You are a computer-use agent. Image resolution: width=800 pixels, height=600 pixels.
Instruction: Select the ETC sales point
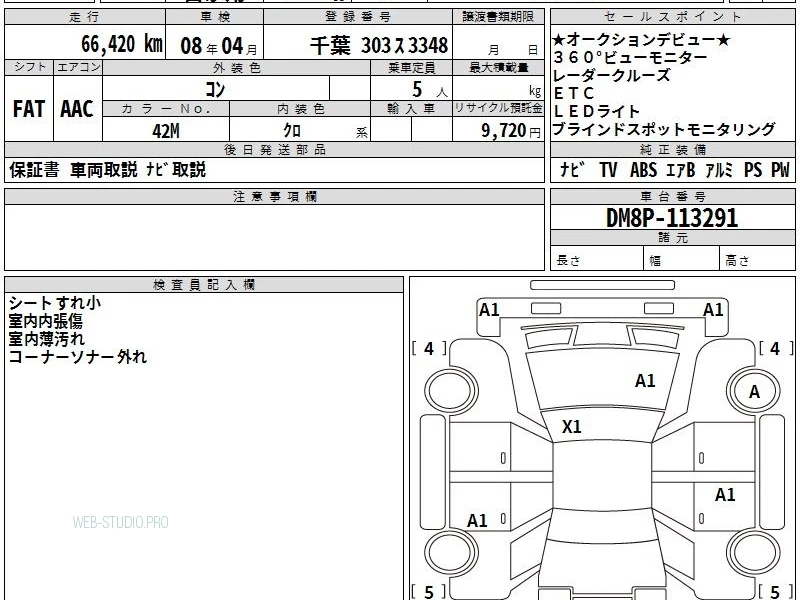tap(573, 93)
